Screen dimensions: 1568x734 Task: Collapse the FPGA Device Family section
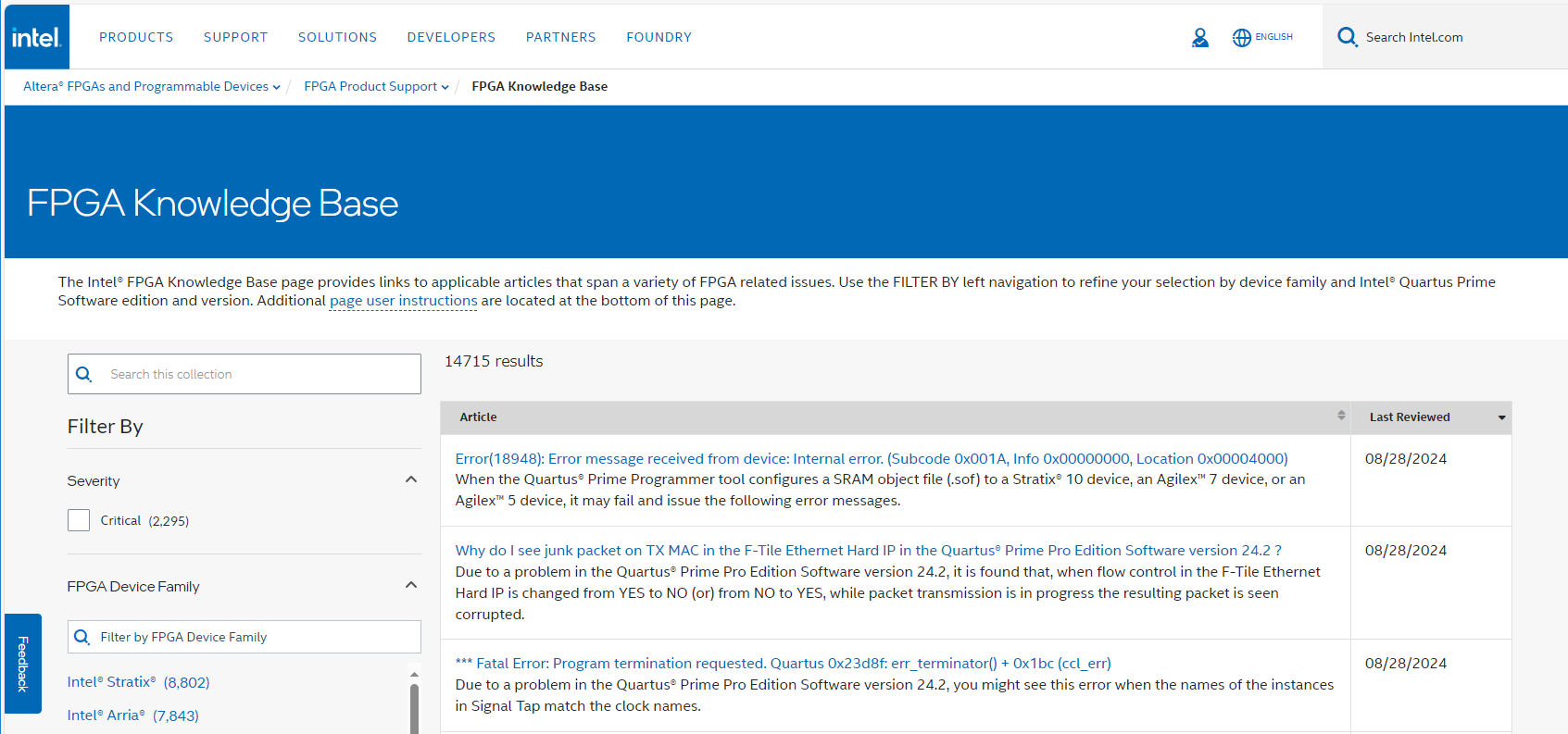coord(411,585)
